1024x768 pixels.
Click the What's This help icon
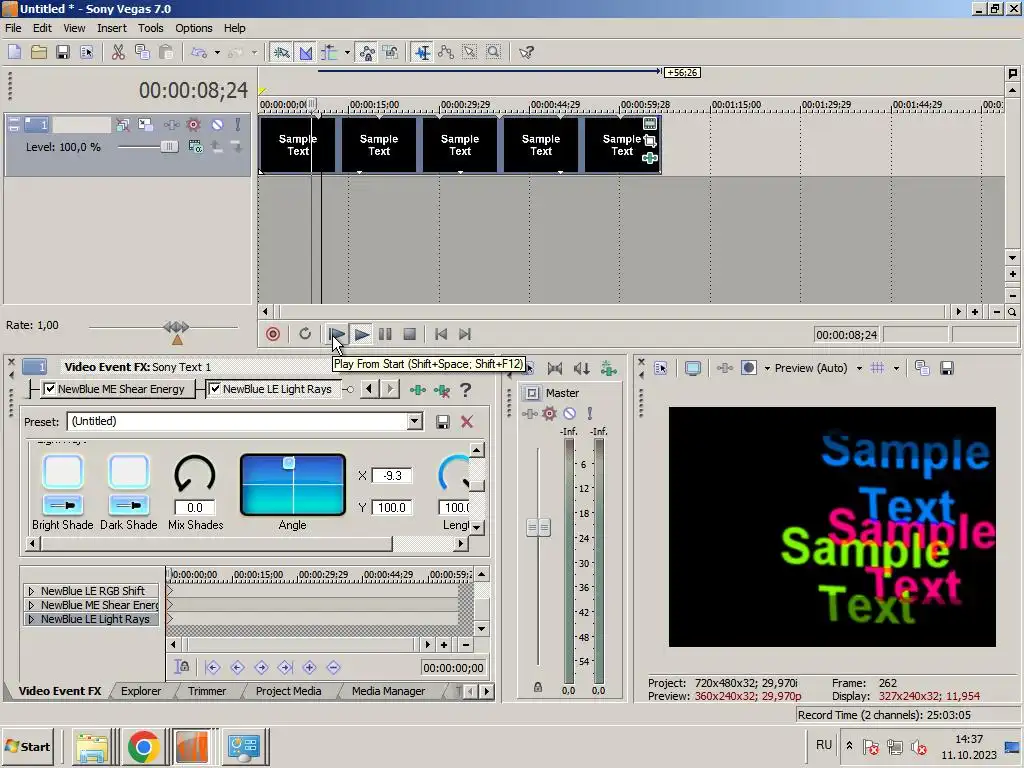click(x=526, y=52)
